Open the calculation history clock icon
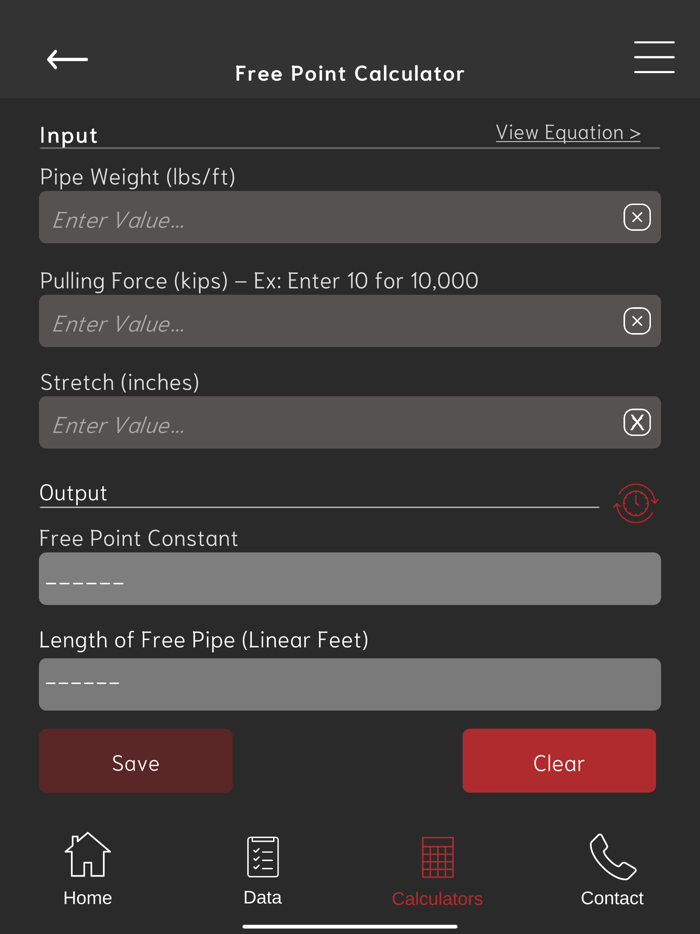This screenshot has width=700, height=934. pos(636,504)
